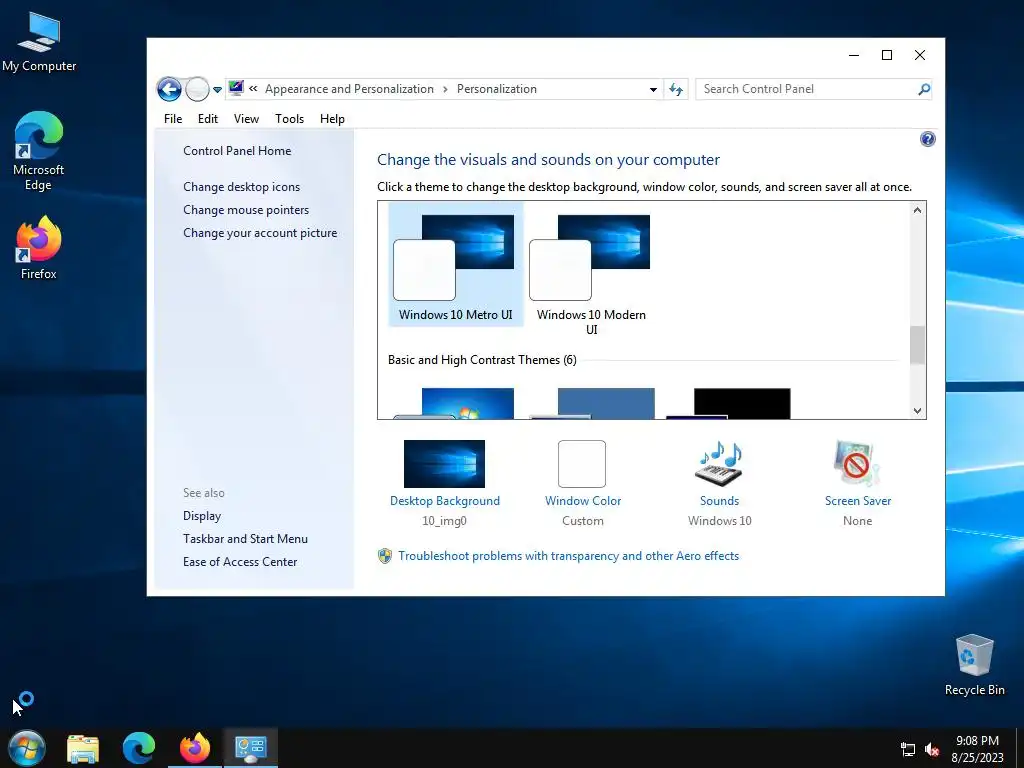Open Change your account picture link
Viewport: 1024px width, 768px height.
tap(260, 232)
